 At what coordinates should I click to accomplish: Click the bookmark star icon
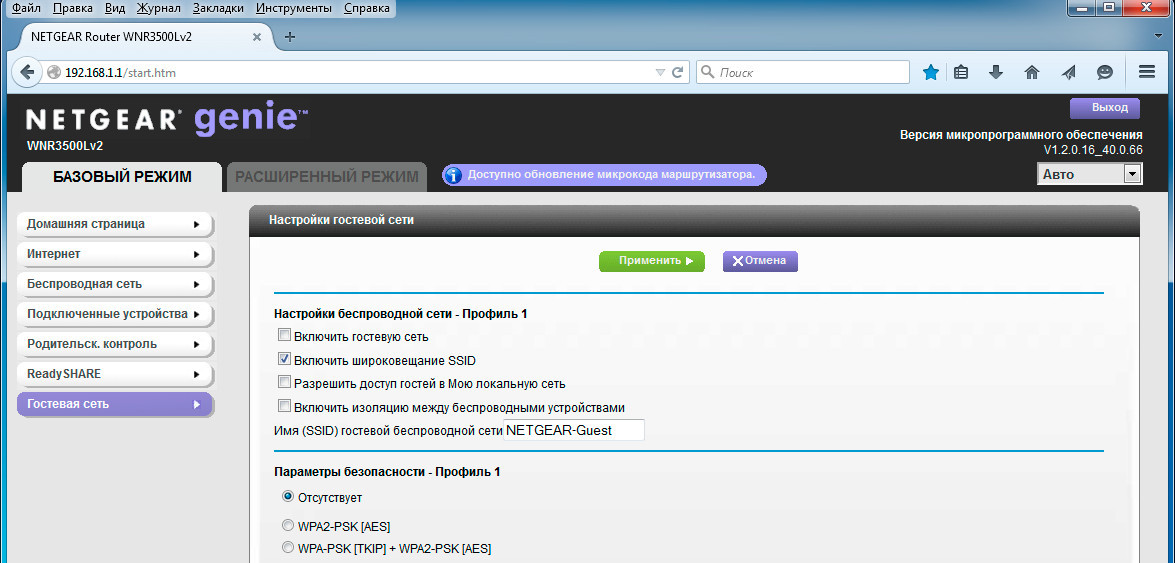931,72
